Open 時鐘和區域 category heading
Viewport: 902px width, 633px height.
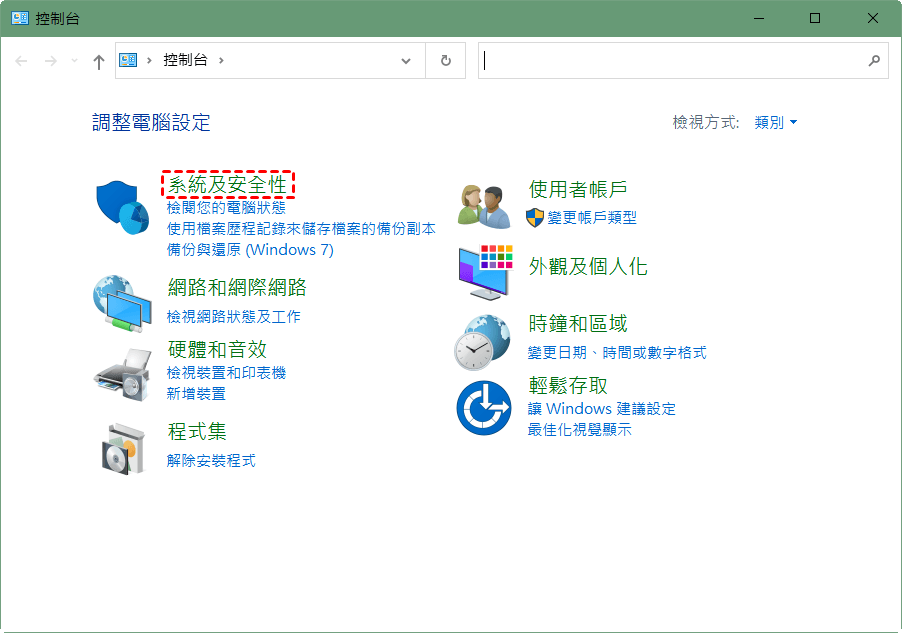click(x=578, y=323)
